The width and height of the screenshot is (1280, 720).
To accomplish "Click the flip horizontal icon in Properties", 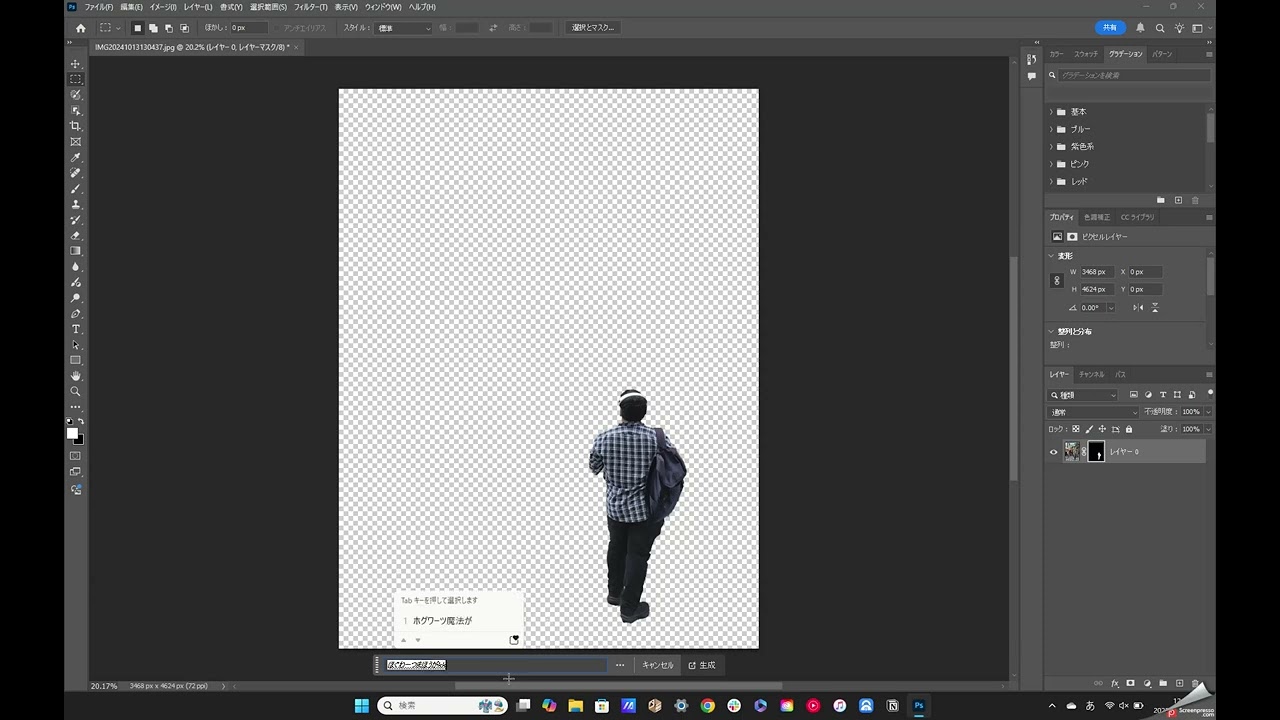I will (1138, 307).
